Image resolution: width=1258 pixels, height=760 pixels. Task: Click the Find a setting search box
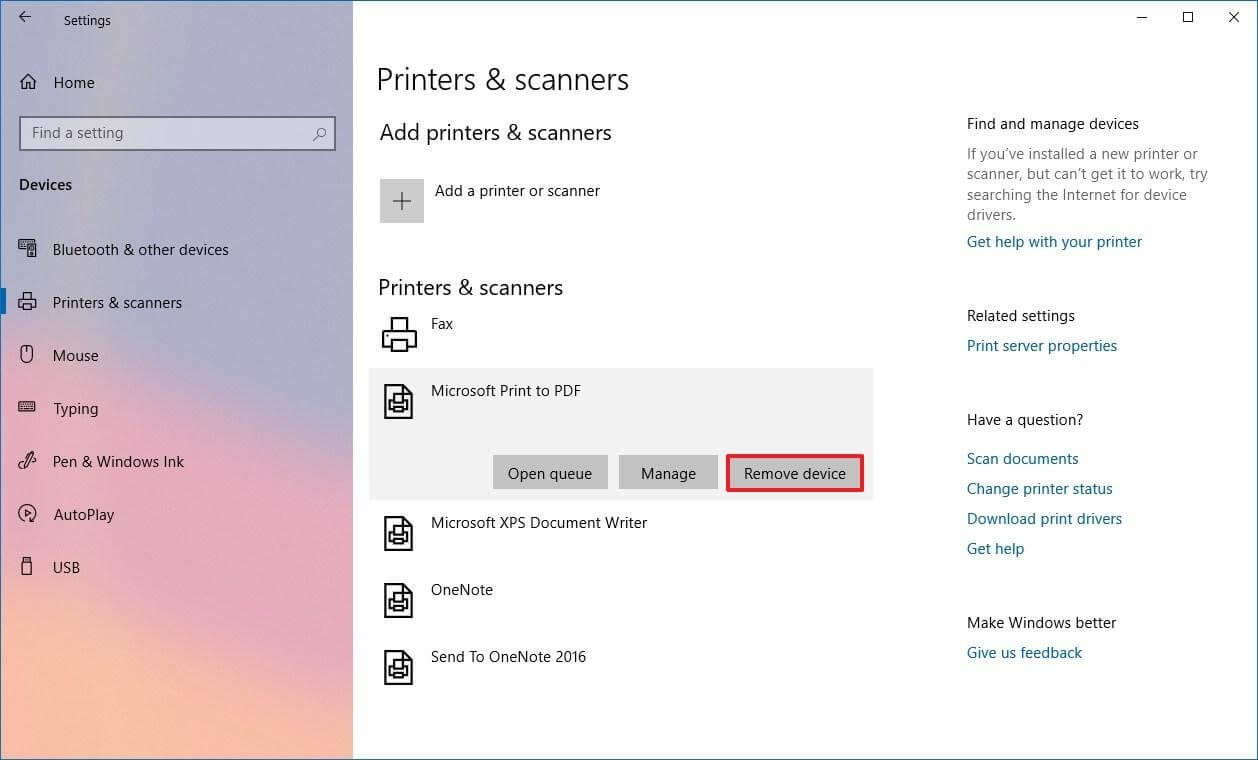177,132
